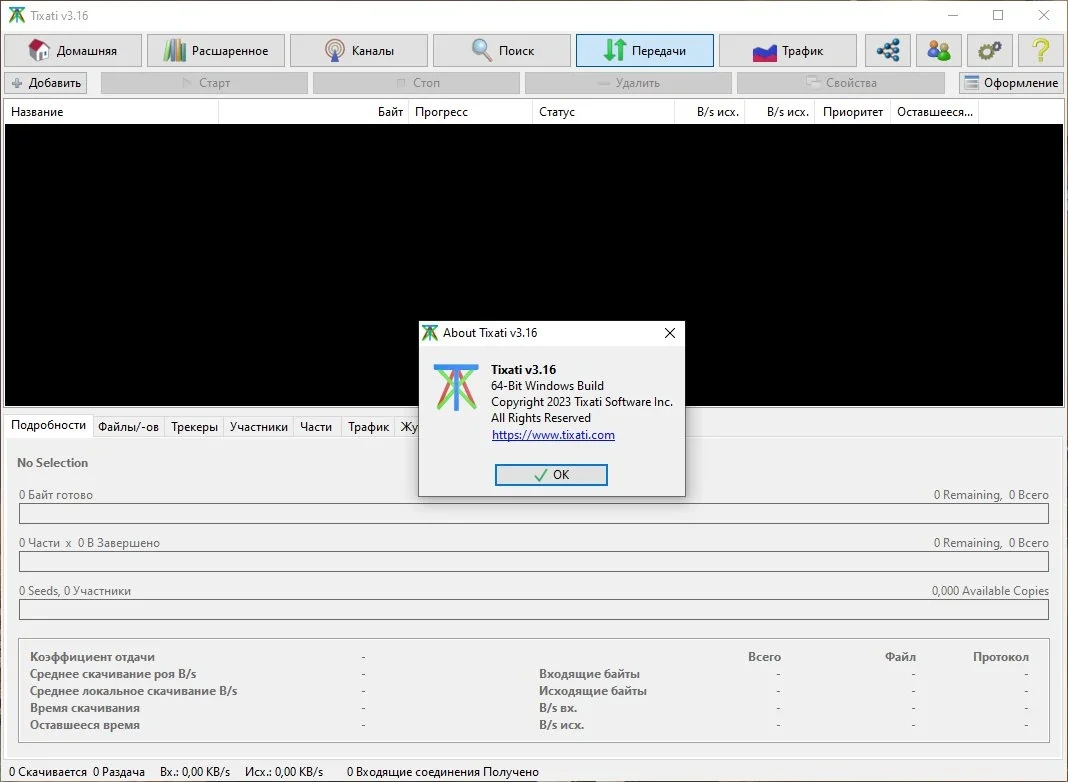Click the 'Среднее скачивание роя B/s' label
This screenshot has width=1068, height=782.
[x=113, y=674]
